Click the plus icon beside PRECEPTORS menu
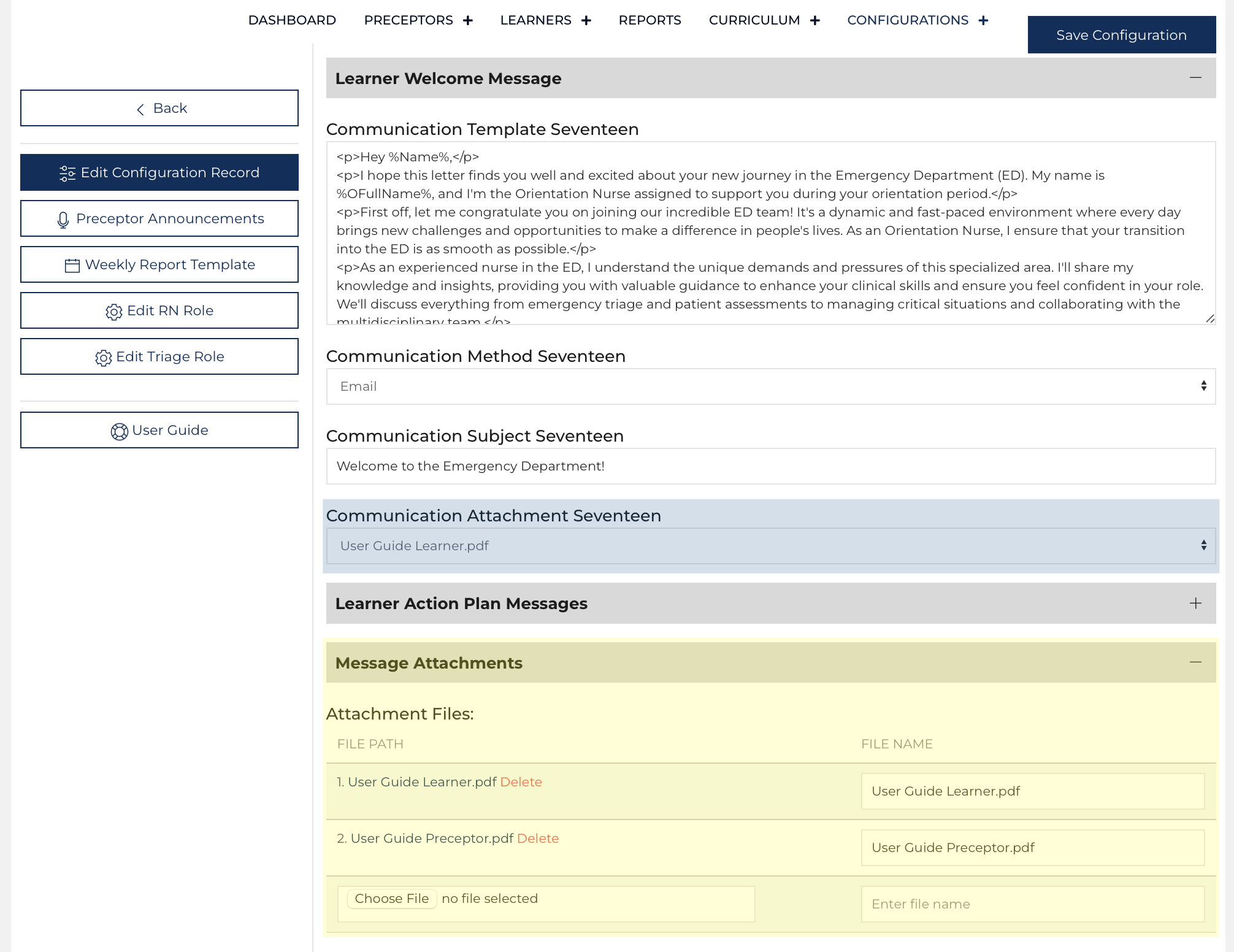Image resolution: width=1234 pixels, height=952 pixels. pos(468,21)
